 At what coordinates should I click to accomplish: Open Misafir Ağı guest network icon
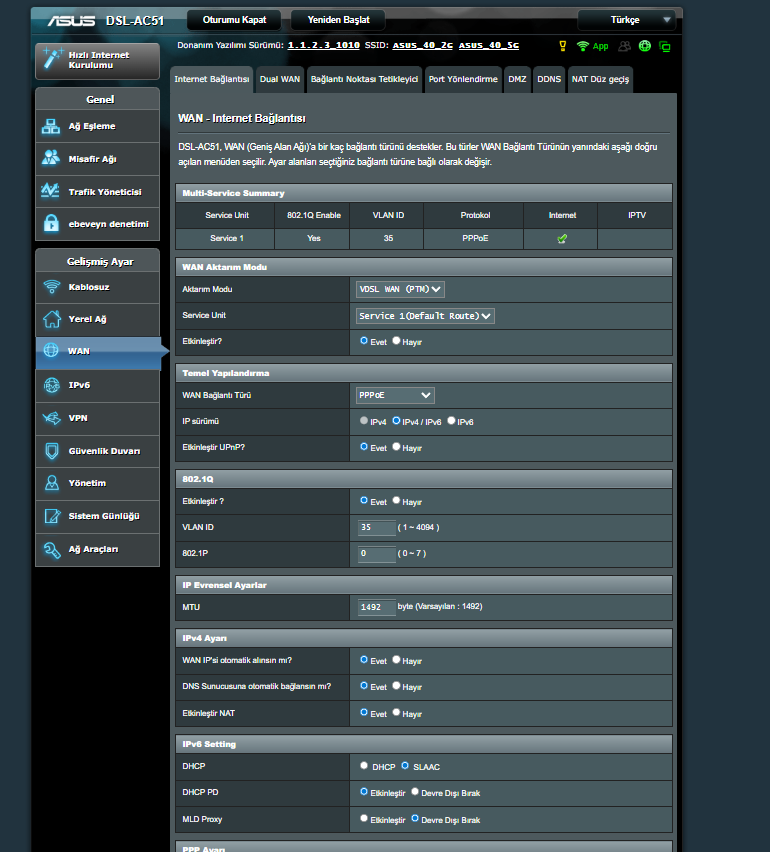coord(51,159)
